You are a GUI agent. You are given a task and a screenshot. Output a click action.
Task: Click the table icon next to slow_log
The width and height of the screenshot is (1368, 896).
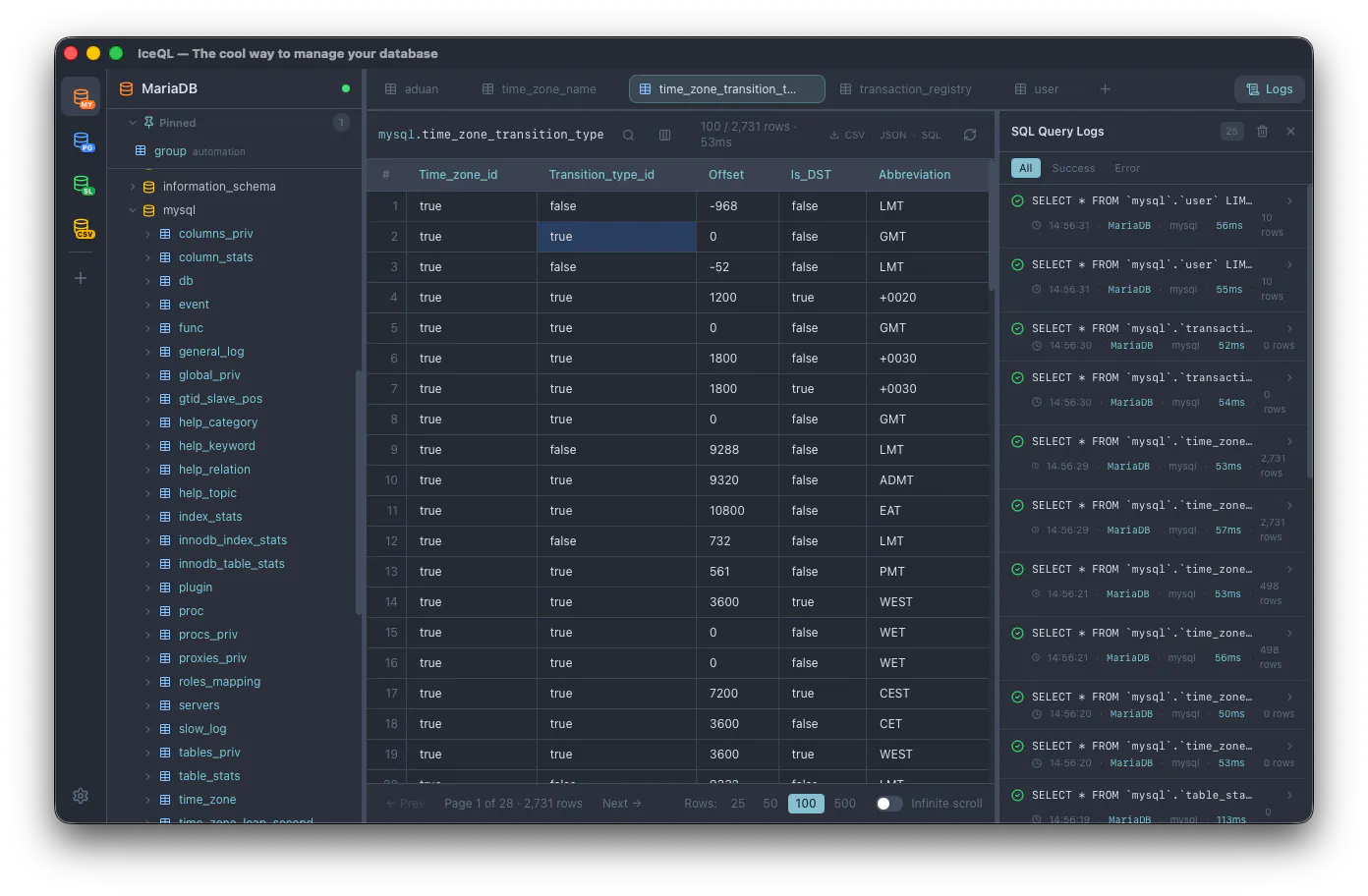click(x=165, y=729)
